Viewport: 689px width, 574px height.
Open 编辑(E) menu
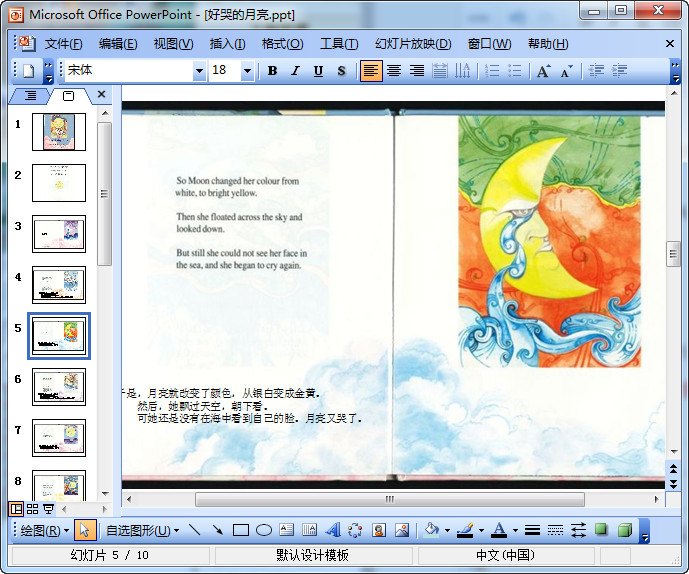[118, 44]
